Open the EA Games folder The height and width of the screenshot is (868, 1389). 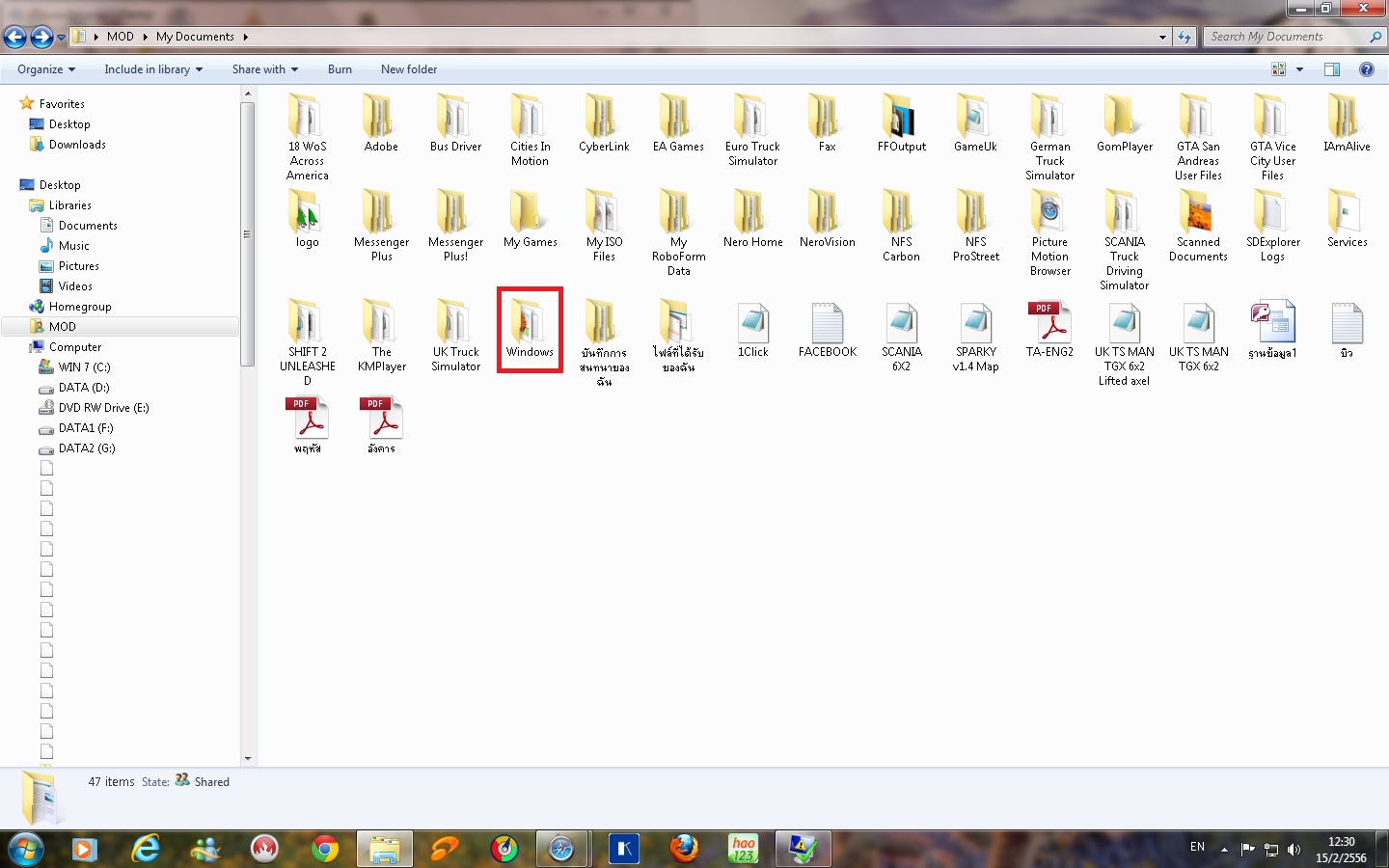pos(678,122)
